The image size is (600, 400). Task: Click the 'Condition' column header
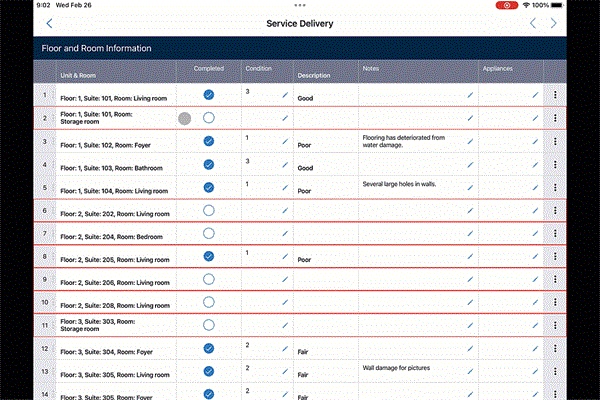tap(258, 69)
